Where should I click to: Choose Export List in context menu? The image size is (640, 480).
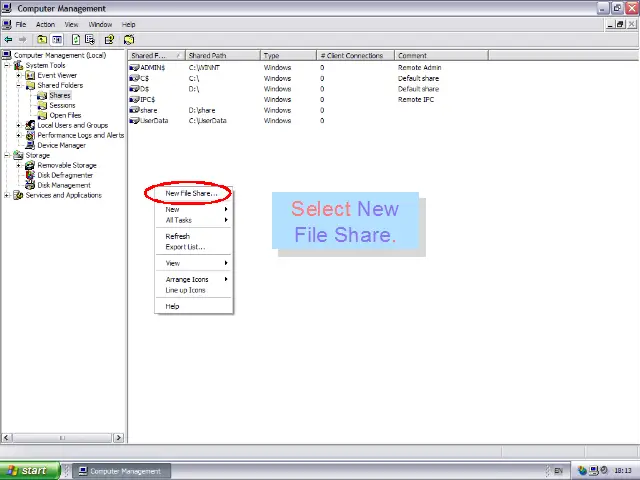click(184, 247)
